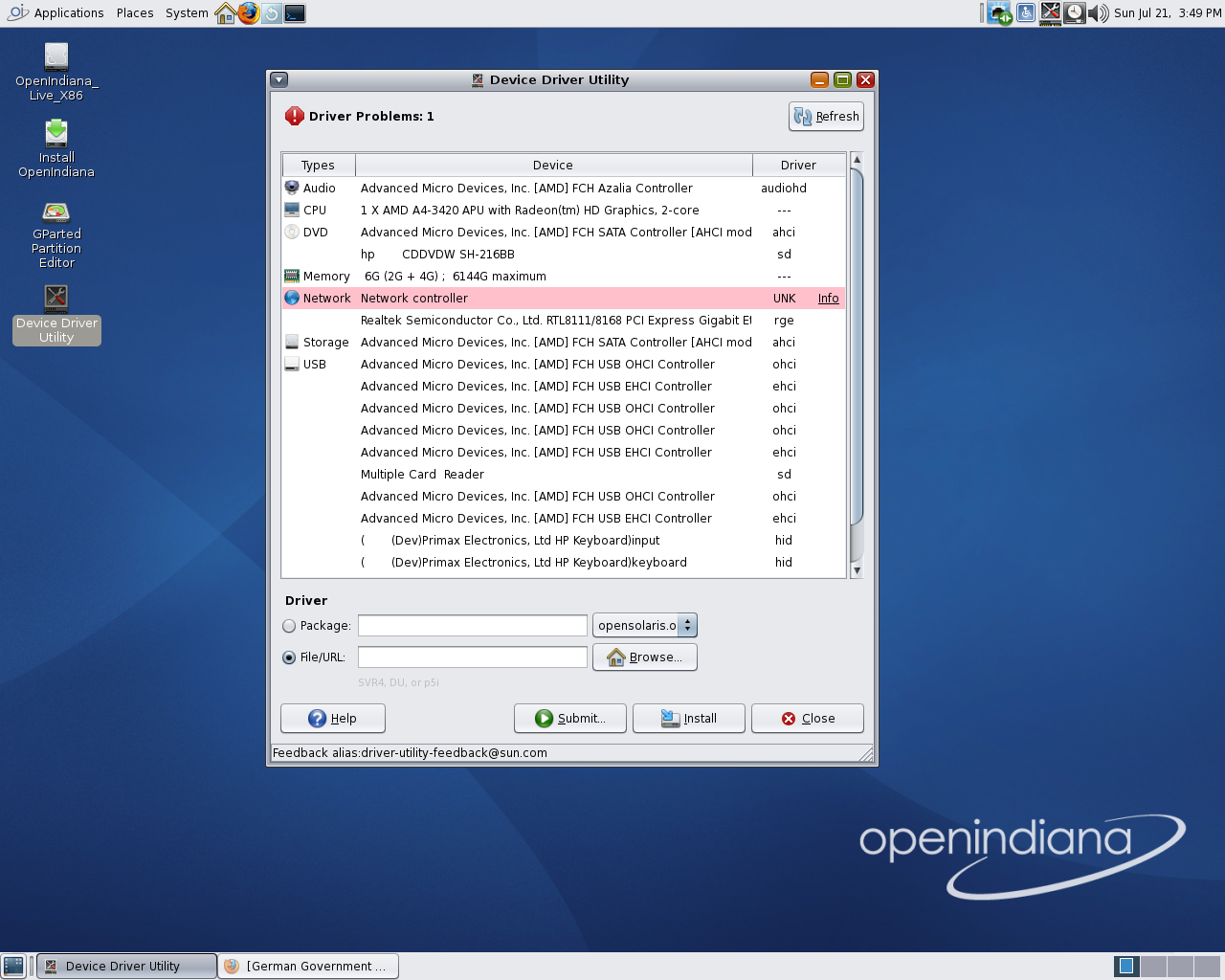Click the volume speaker icon
The width and height of the screenshot is (1225, 980).
pos(1099,13)
